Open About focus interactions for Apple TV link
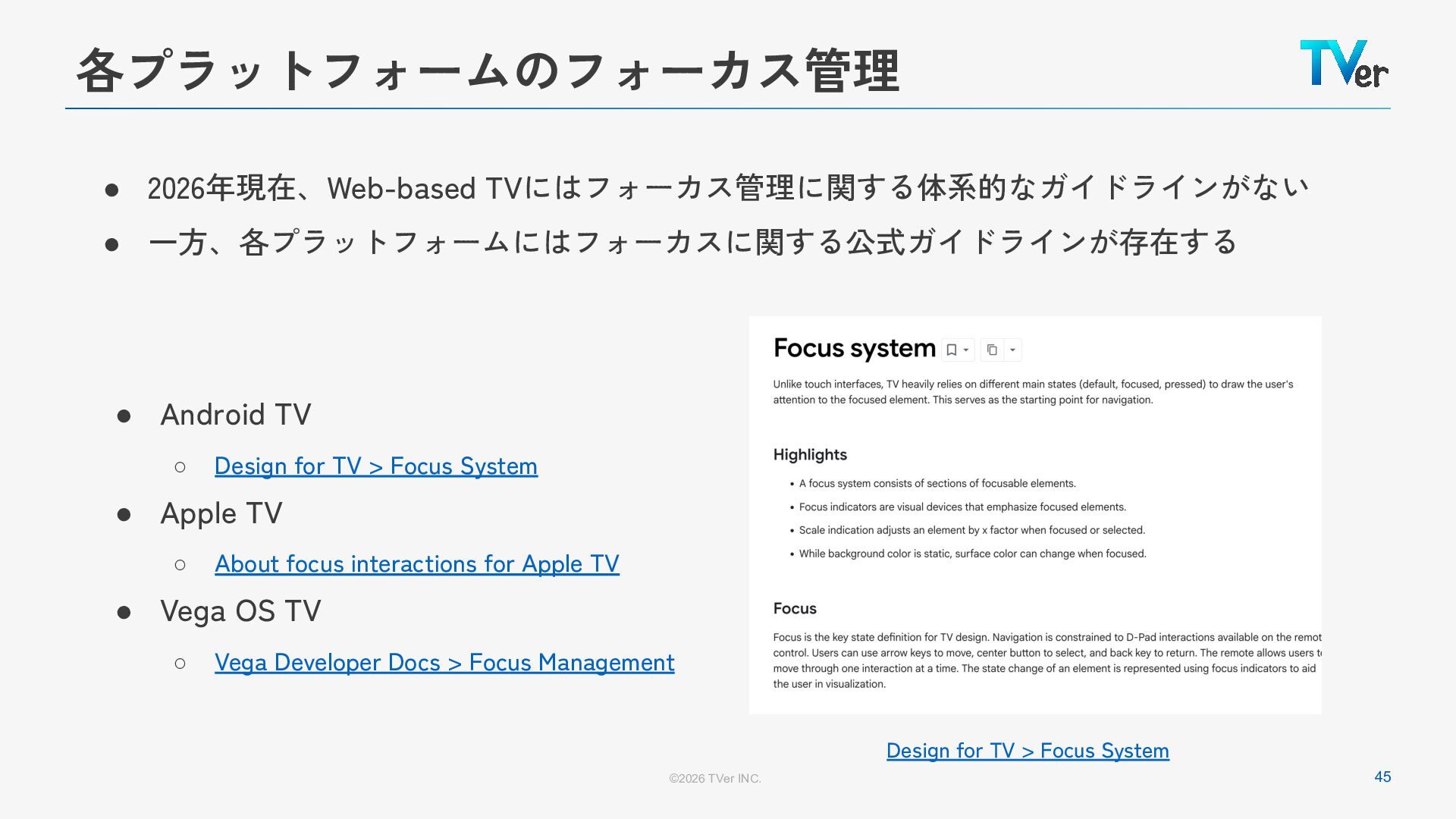The width and height of the screenshot is (1456, 819). pyautogui.click(x=417, y=563)
